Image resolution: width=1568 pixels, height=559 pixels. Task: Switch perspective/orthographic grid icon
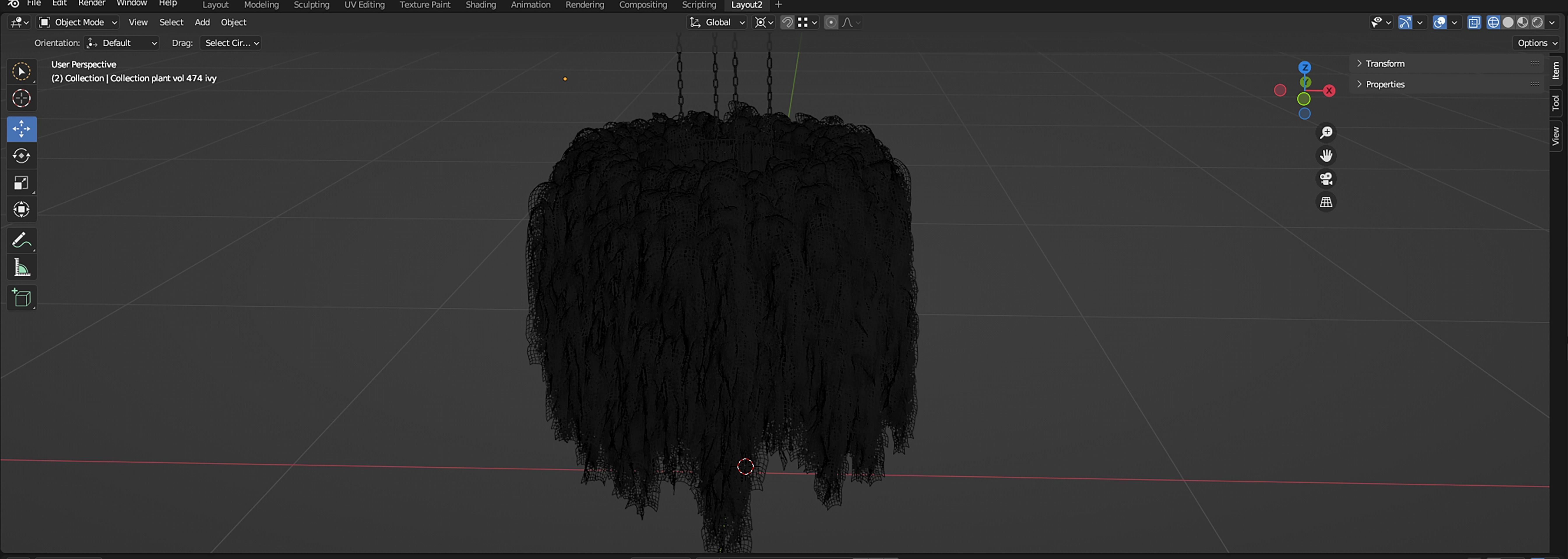pyautogui.click(x=1326, y=202)
